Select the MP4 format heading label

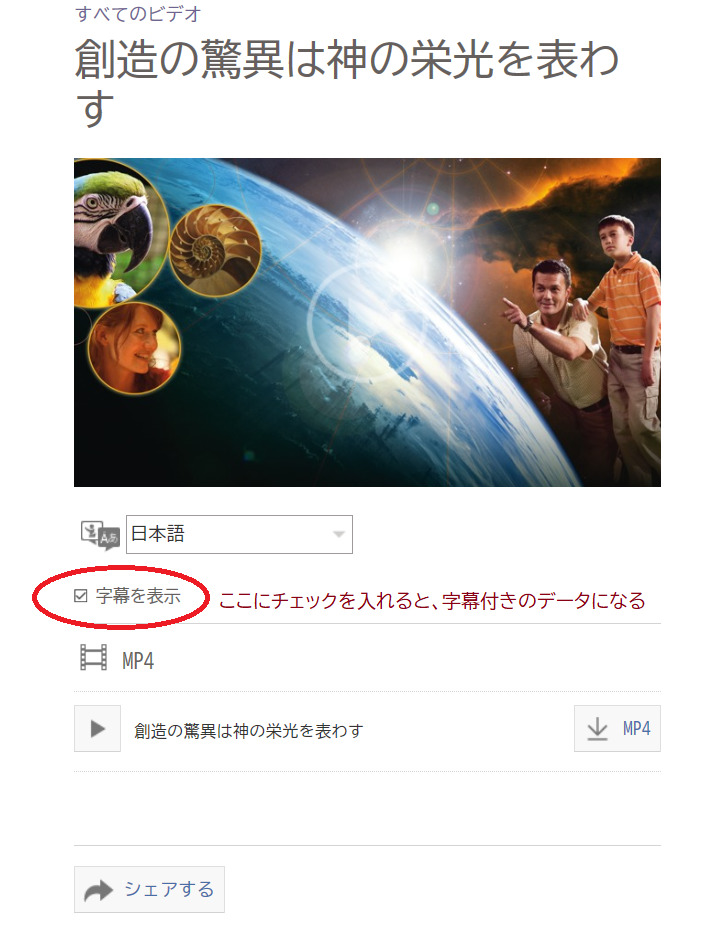(138, 660)
